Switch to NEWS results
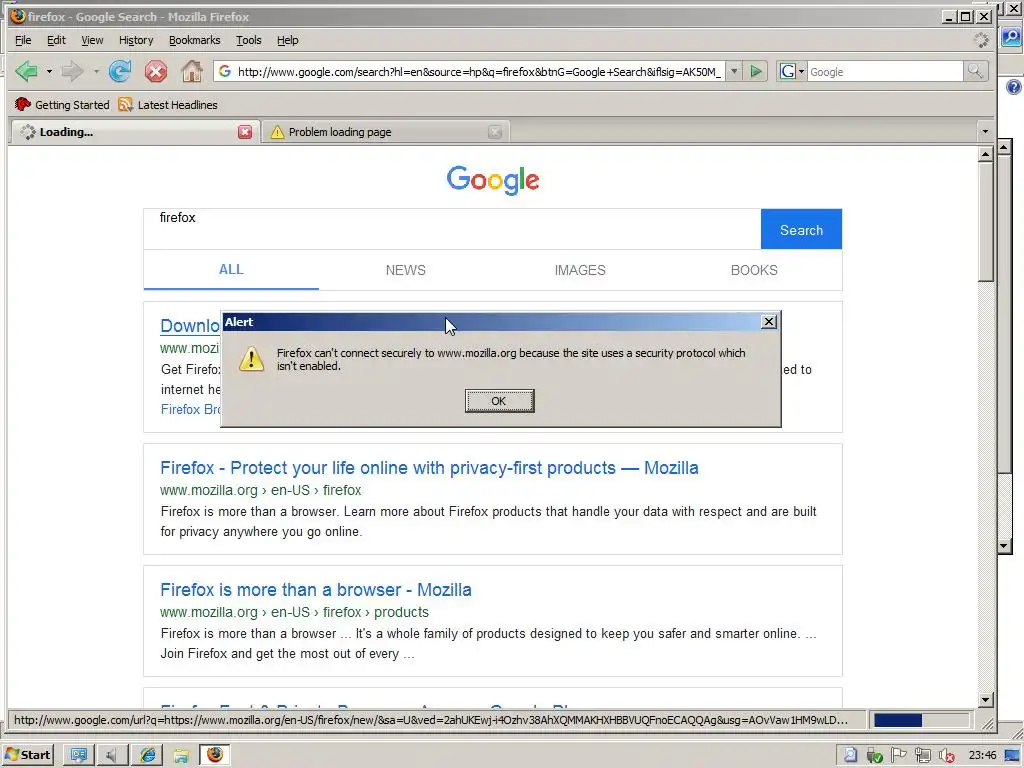Image resolution: width=1024 pixels, height=768 pixels. [x=406, y=270]
